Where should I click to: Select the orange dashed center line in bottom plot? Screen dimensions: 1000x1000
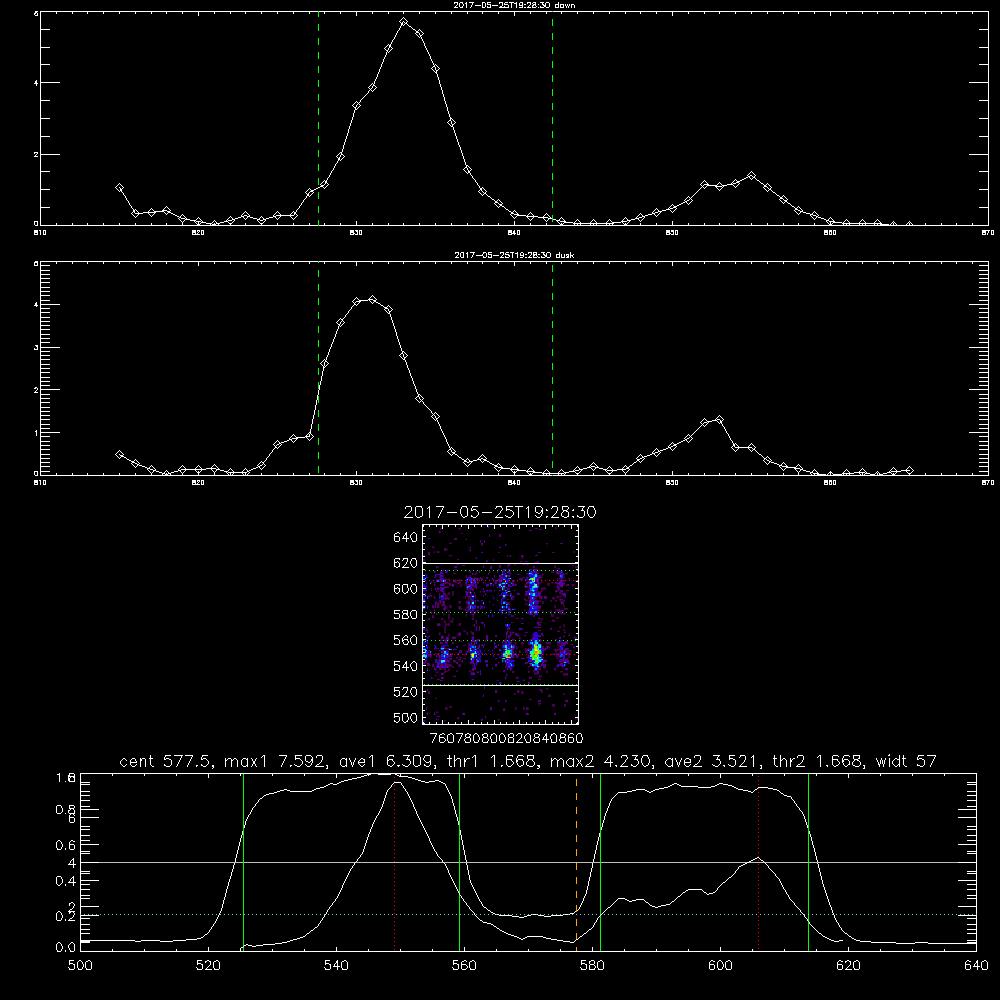point(577,863)
